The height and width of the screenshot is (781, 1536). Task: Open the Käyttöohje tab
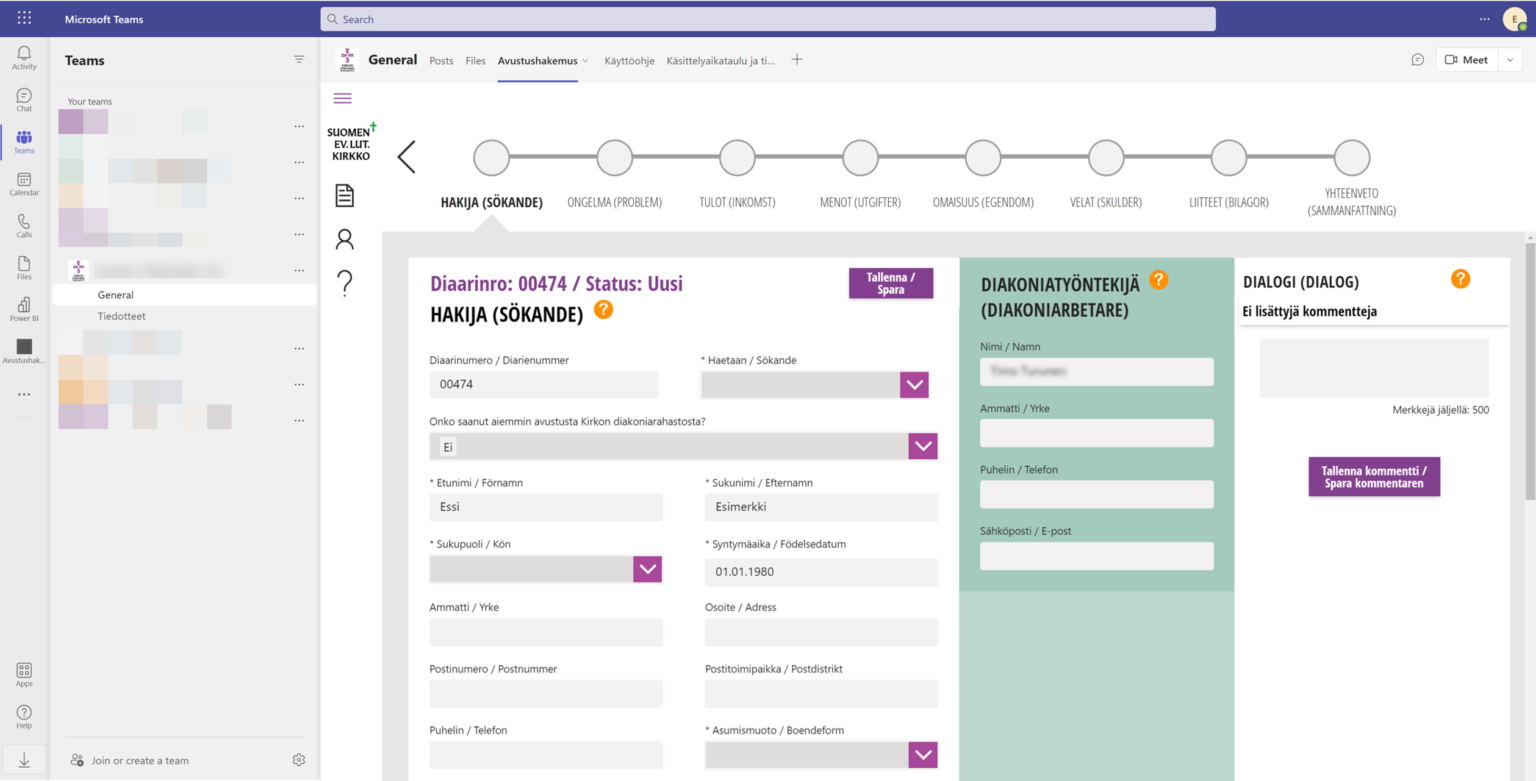point(629,60)
